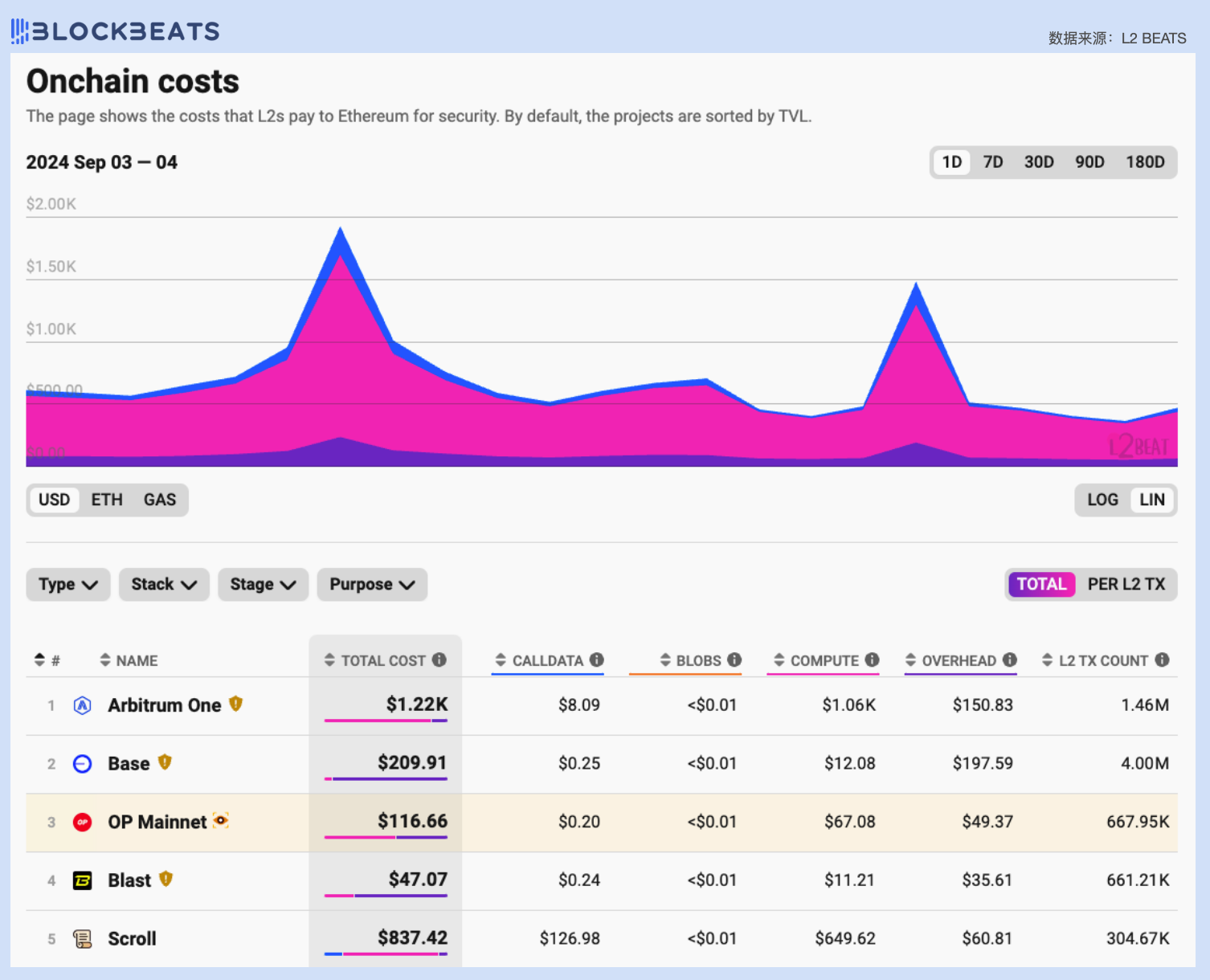Select the 180D time range tab
Viewport: 1210px width, 980px height.
[x=1145, y=162]
